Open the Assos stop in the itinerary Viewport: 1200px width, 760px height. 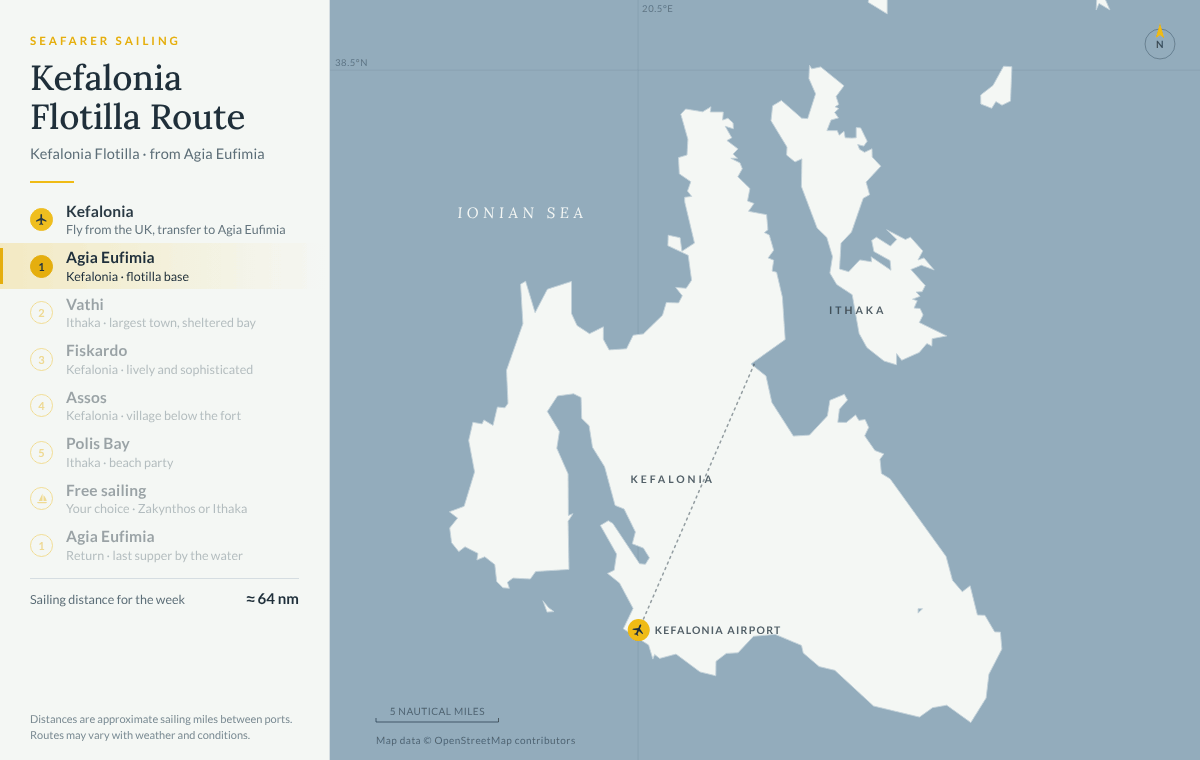164,406
